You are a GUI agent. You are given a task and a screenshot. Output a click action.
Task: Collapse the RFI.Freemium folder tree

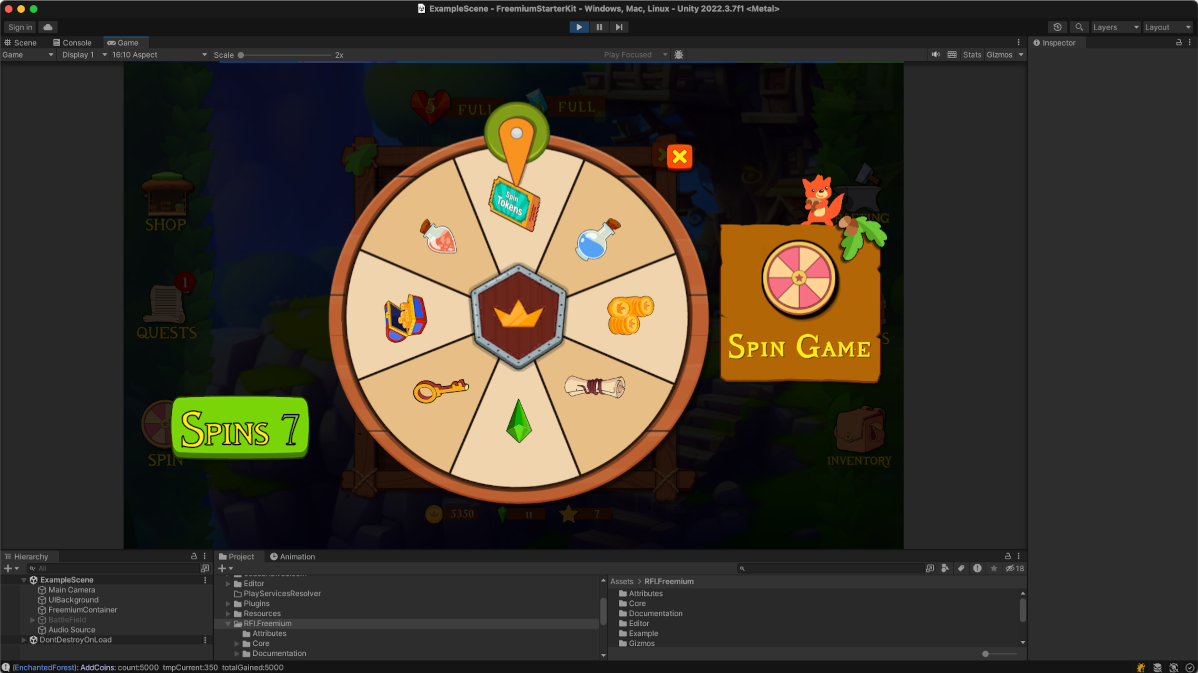[x=227, y=624]
